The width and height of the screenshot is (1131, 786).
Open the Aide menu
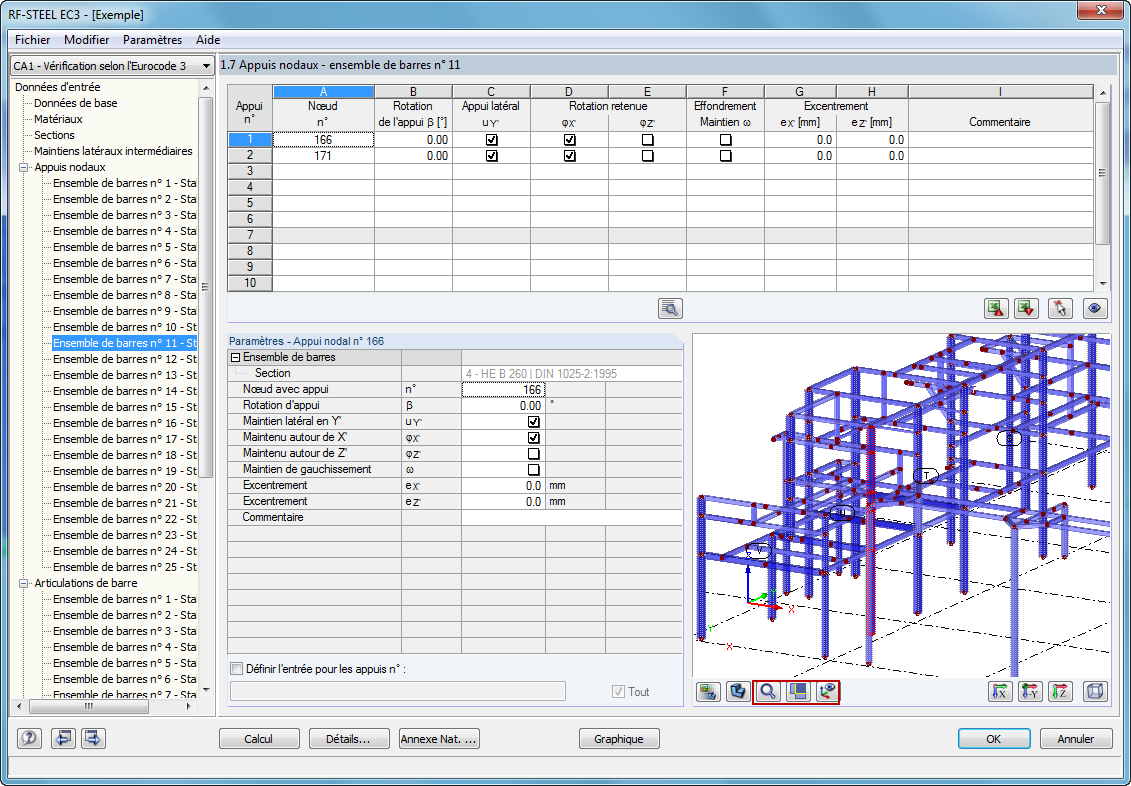pyautogui.click(x=208, y=40)
